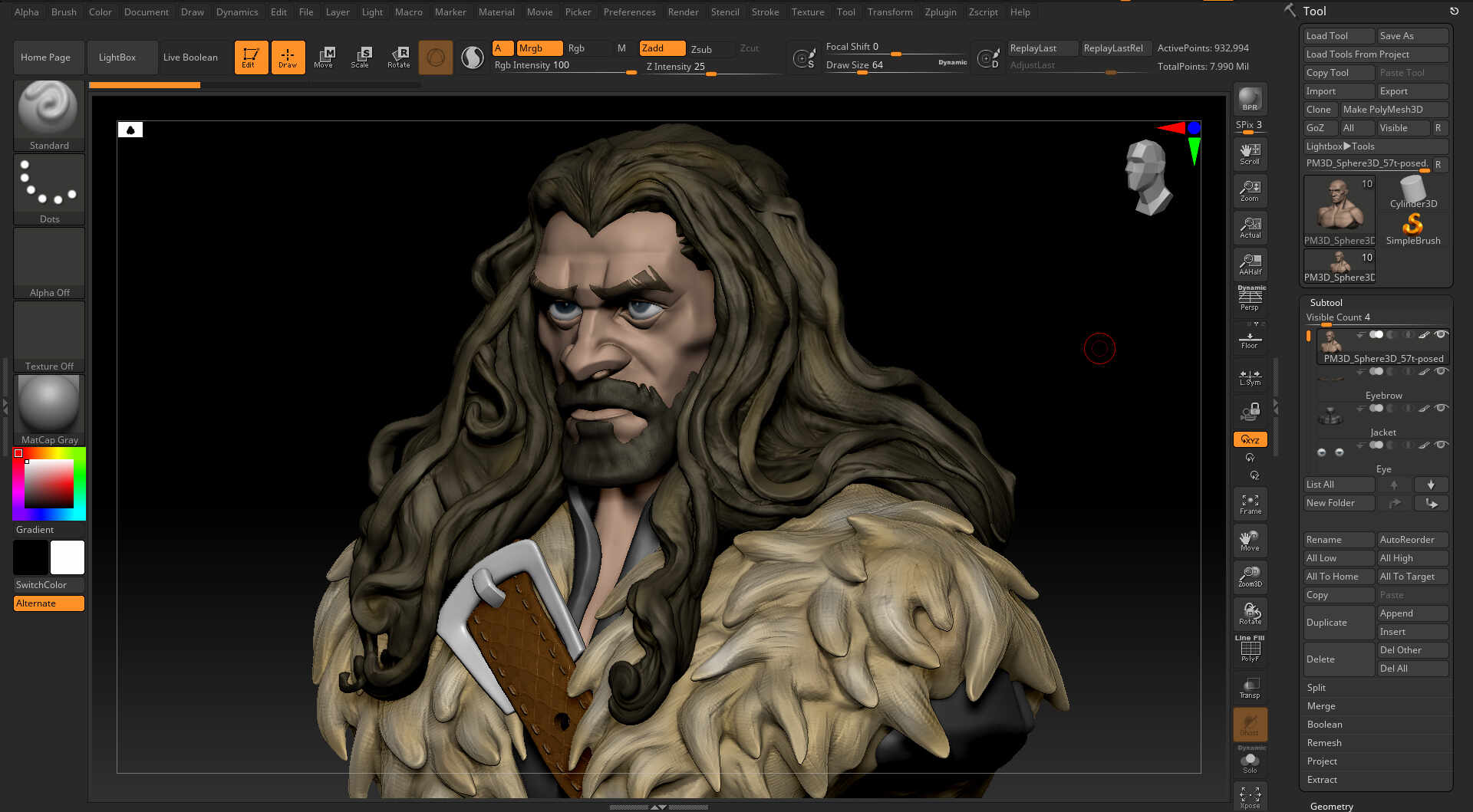Select the Cylinder3D tool thumbnail
1473x812 pixels.
[1413, 192]
